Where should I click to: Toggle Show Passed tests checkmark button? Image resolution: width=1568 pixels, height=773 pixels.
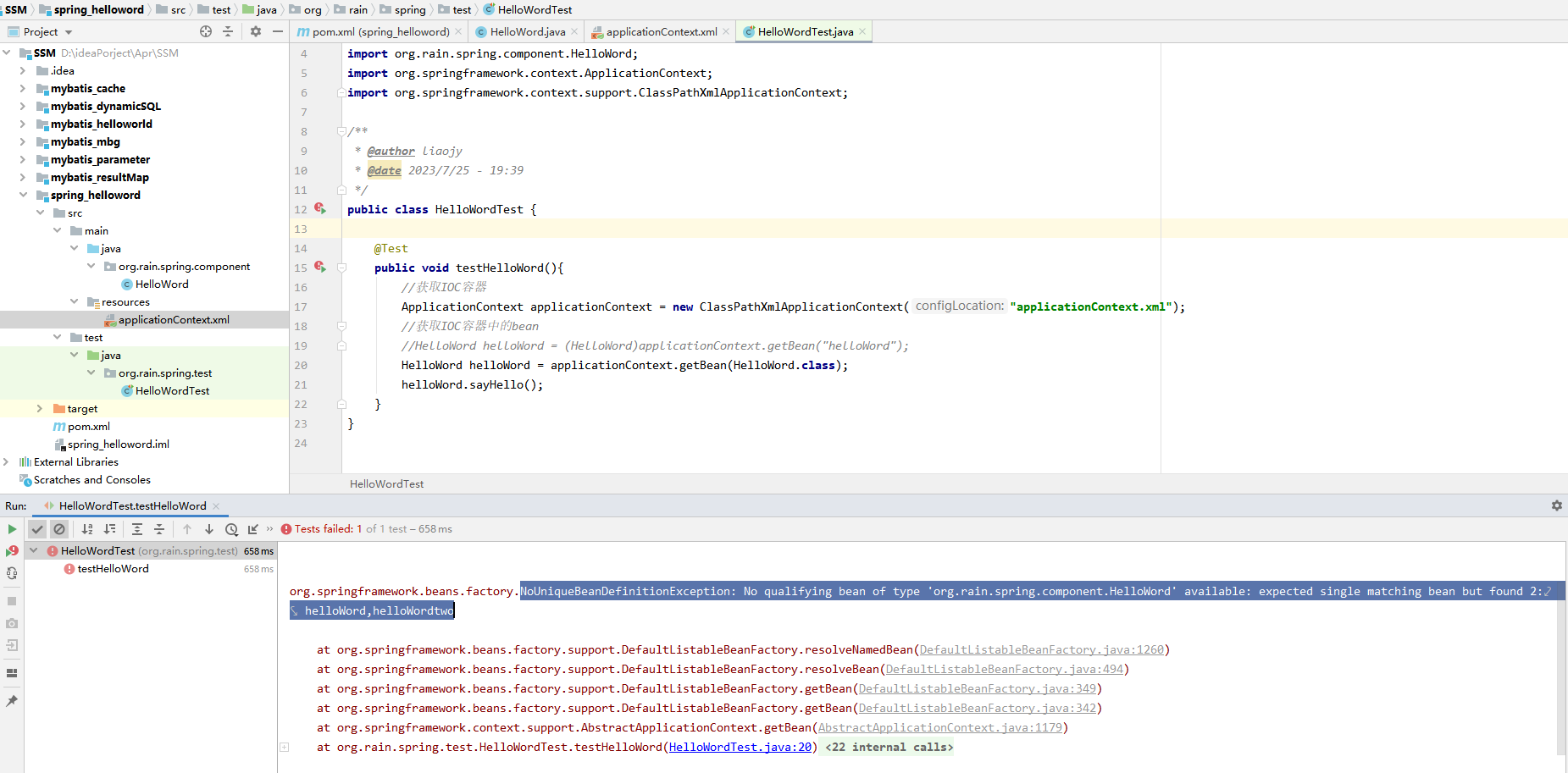pos(37,529)
